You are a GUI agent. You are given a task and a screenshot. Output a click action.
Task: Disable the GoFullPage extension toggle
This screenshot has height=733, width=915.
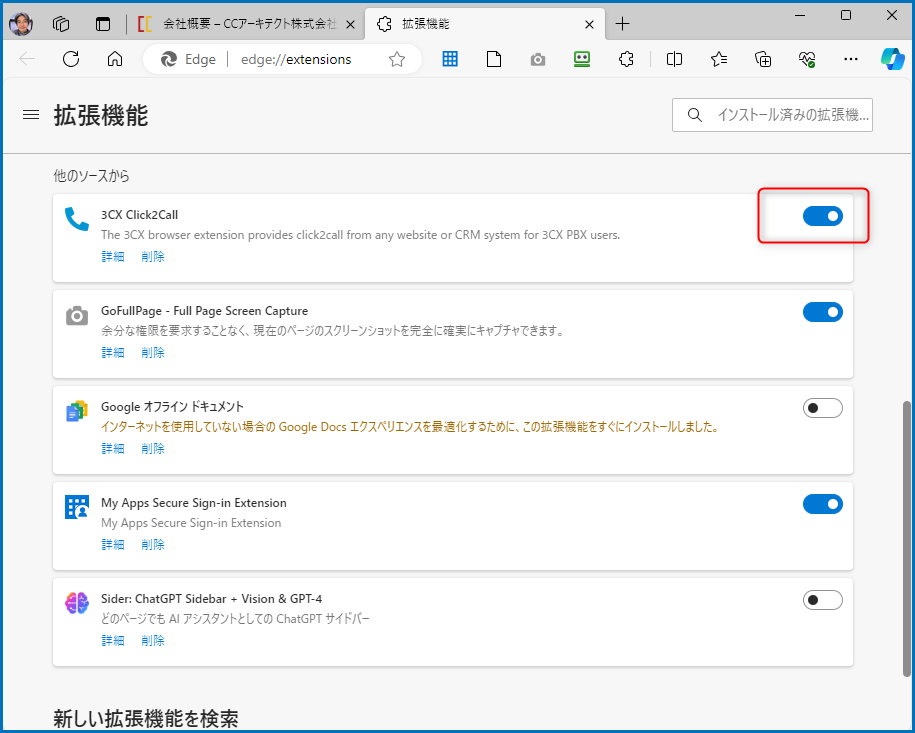coord(823,312)
